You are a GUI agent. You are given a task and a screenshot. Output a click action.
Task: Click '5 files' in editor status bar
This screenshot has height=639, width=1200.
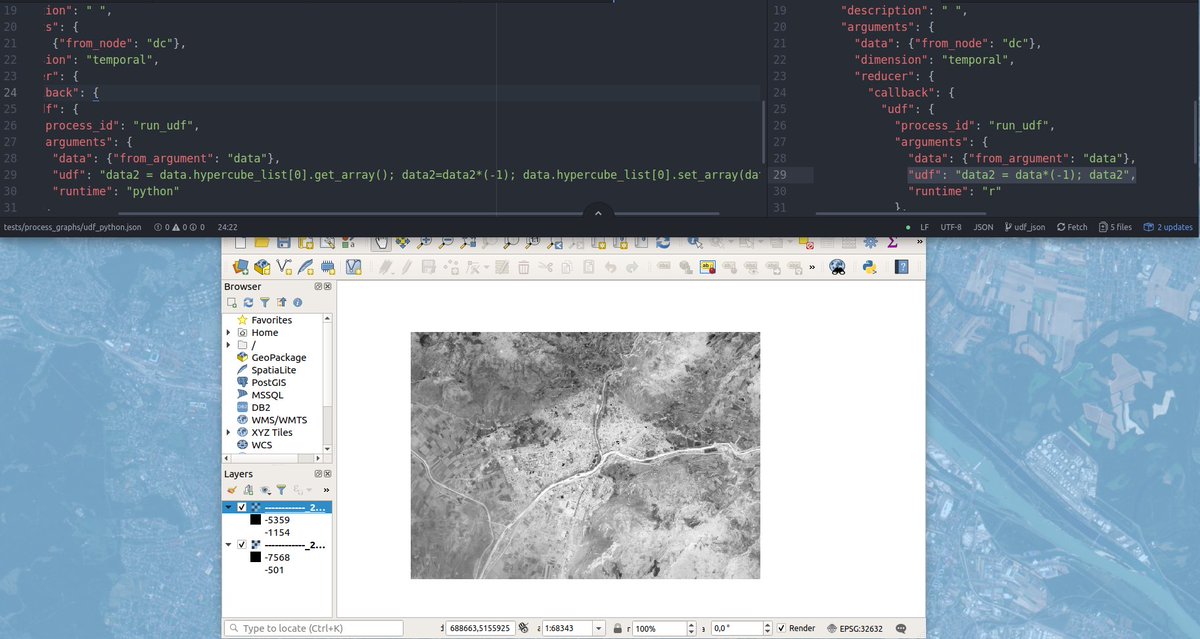pos(1115,227)
